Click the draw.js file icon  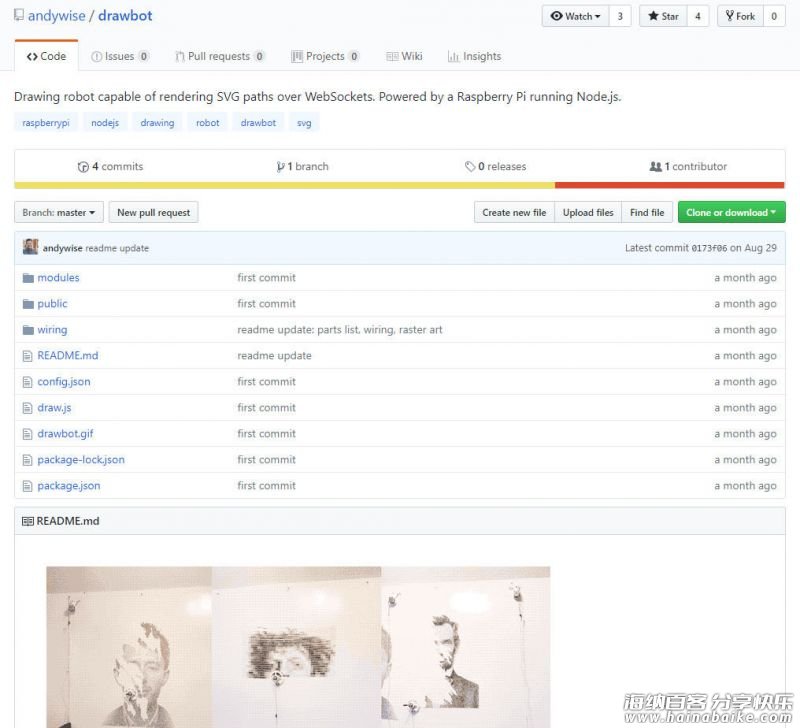[x=28, y=408]
